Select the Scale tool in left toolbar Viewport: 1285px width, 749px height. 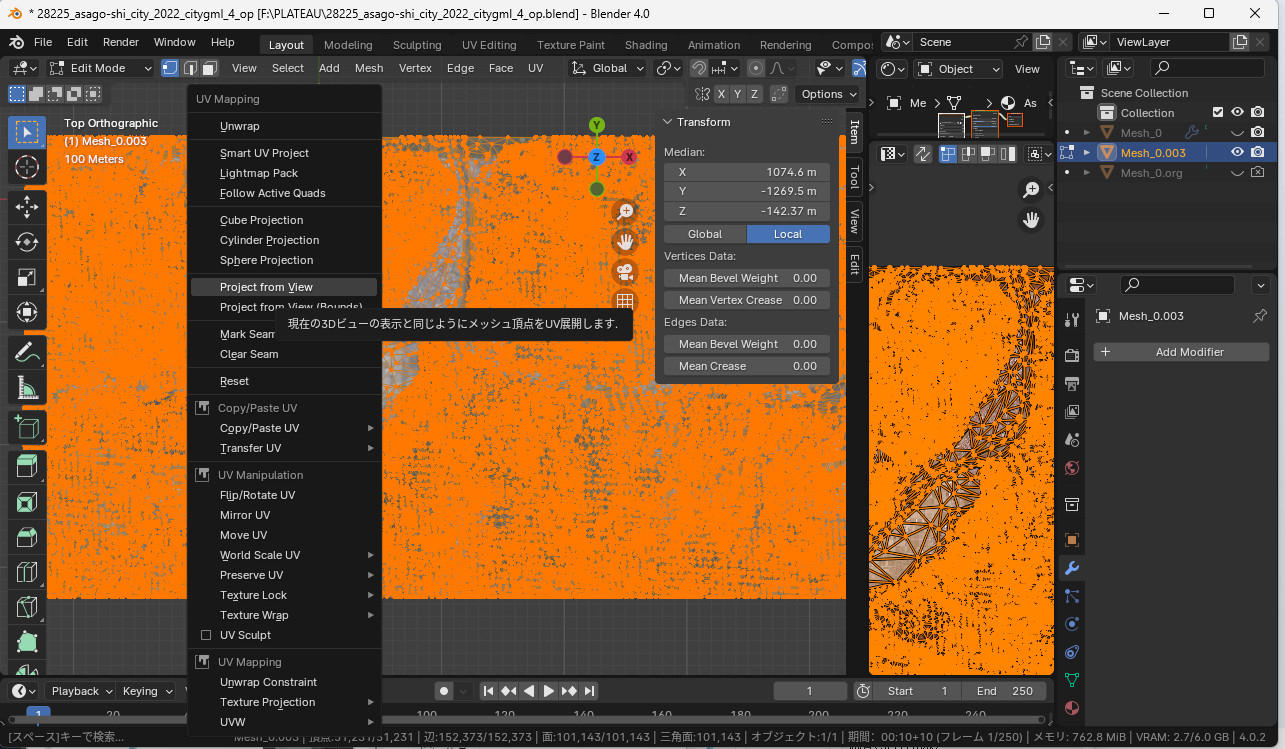point(27,278)
